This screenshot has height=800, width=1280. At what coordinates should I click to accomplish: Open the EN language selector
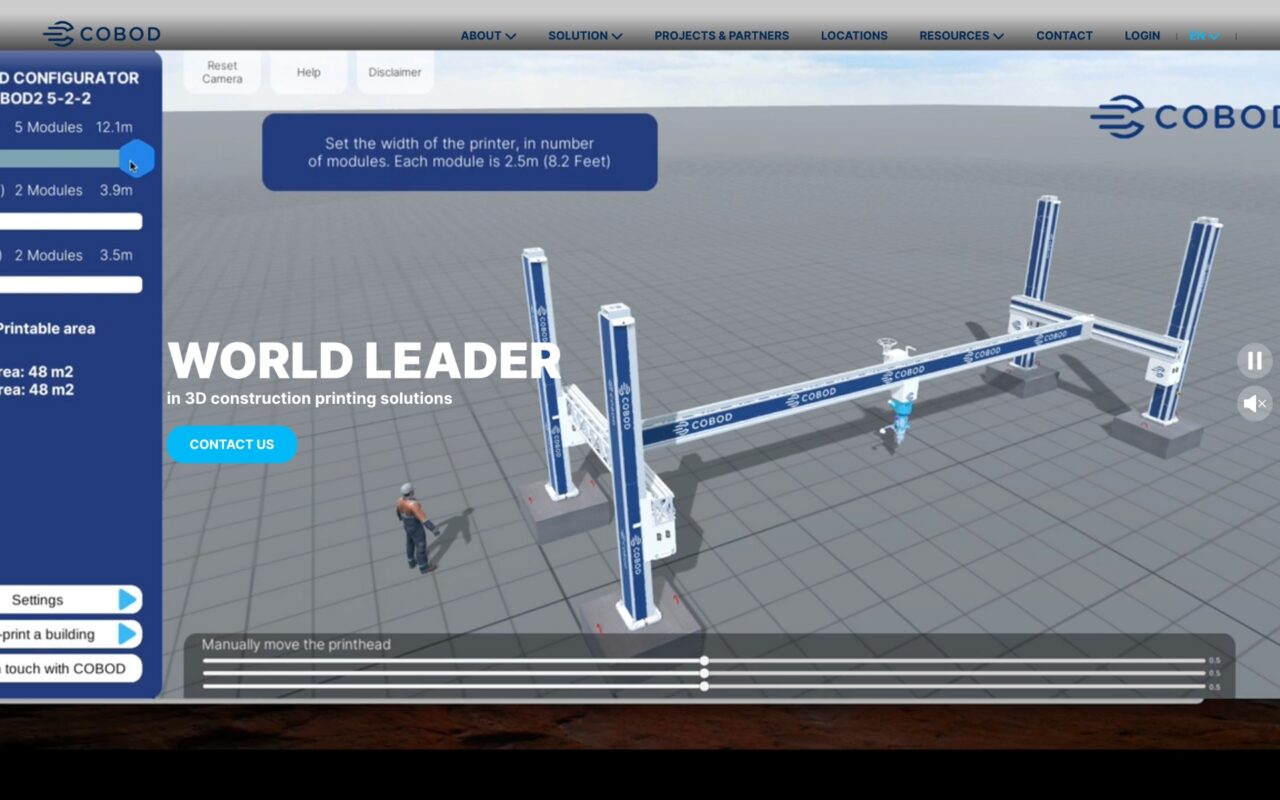[1204, 35]
